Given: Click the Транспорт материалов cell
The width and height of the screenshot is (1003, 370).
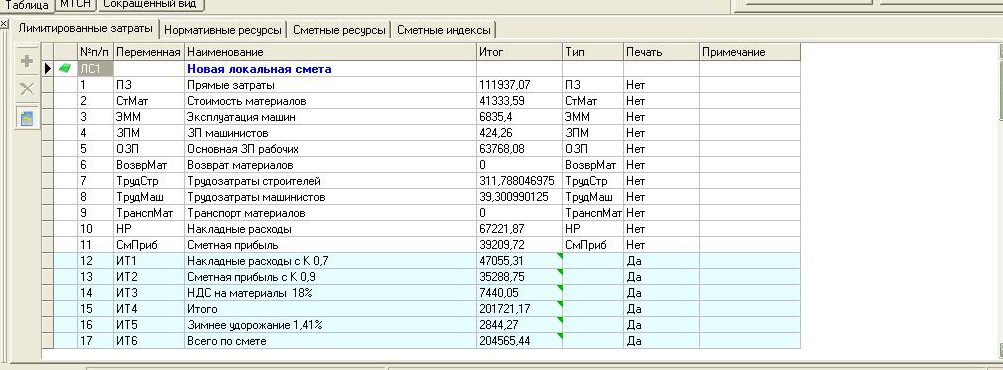Looking at the screenshot, I should point(330,213).
